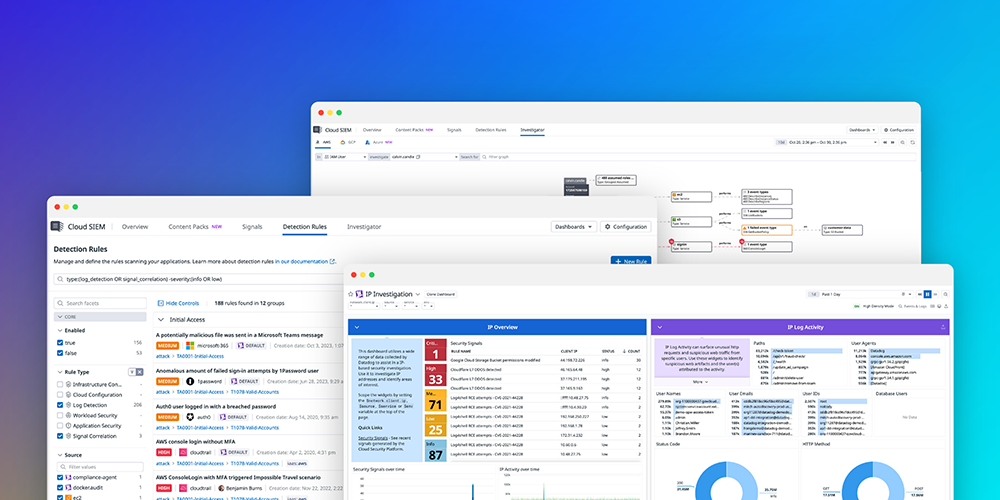1000x500 pixels.
Task: Click the 1password source icon
Action: click(190, 381)
